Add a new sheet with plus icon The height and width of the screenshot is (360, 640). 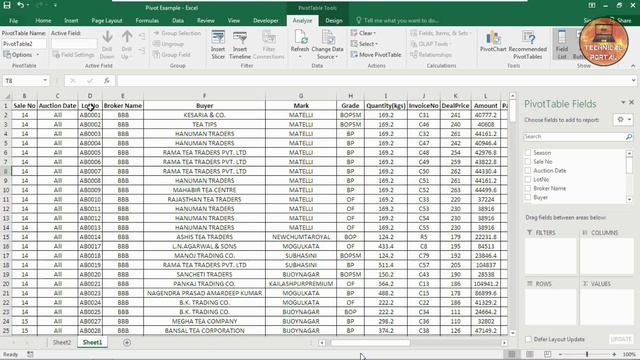(127, 342)
